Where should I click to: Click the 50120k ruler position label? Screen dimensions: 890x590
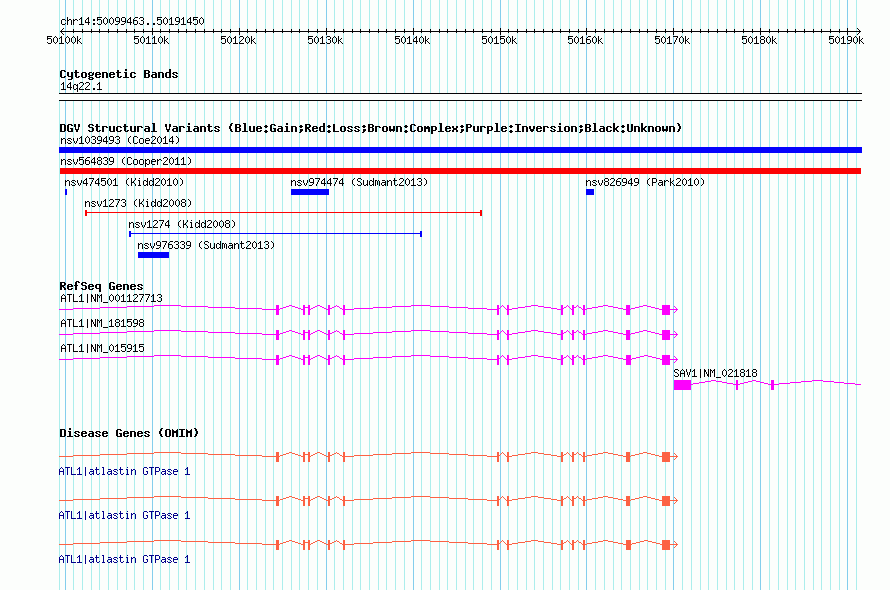click(x=238, y=40)
